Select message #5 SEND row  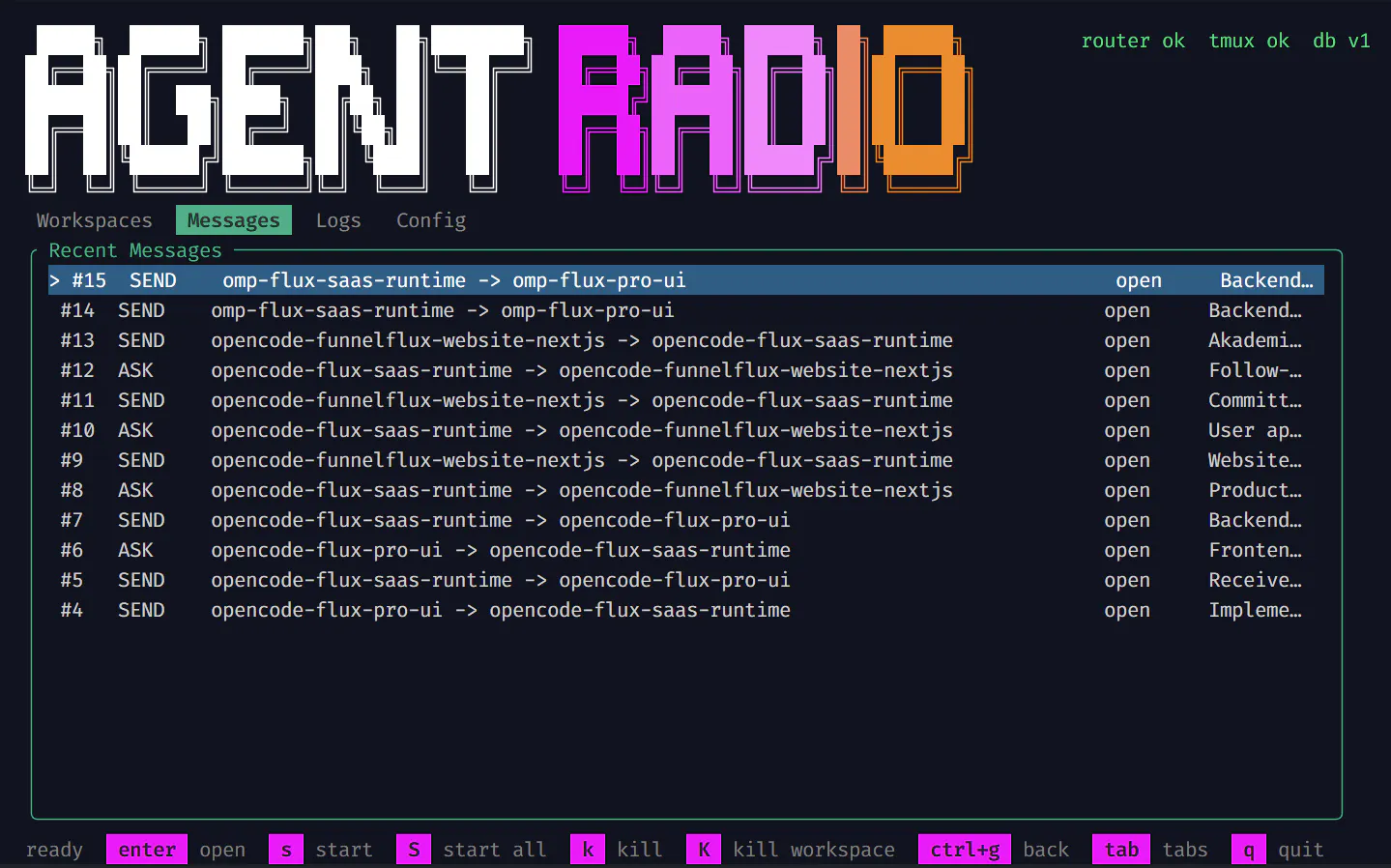click(x=686, y=580)
